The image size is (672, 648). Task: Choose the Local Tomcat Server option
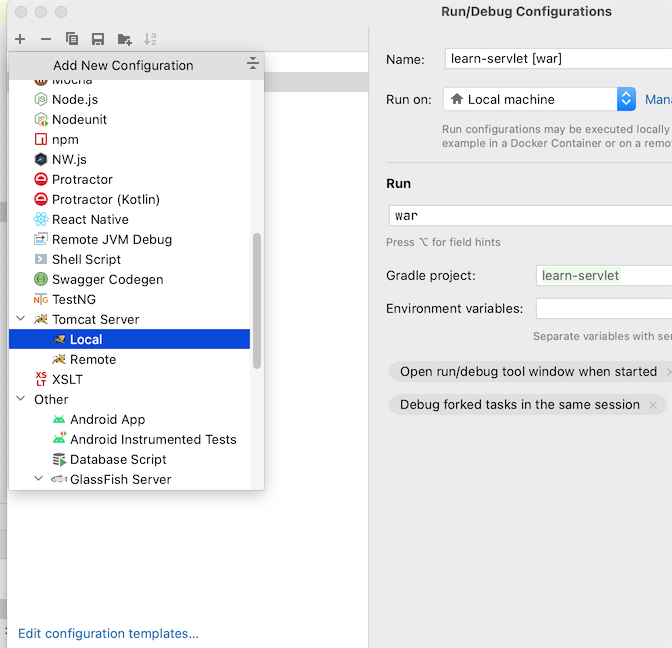pos(86,339)
